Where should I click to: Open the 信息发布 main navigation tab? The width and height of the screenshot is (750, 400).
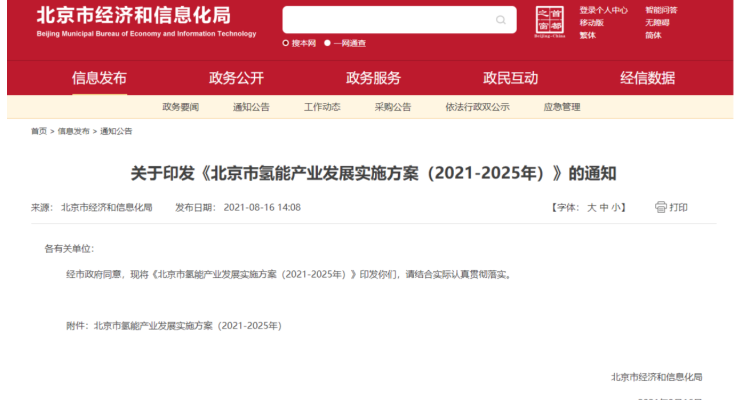tap(99, 78)
